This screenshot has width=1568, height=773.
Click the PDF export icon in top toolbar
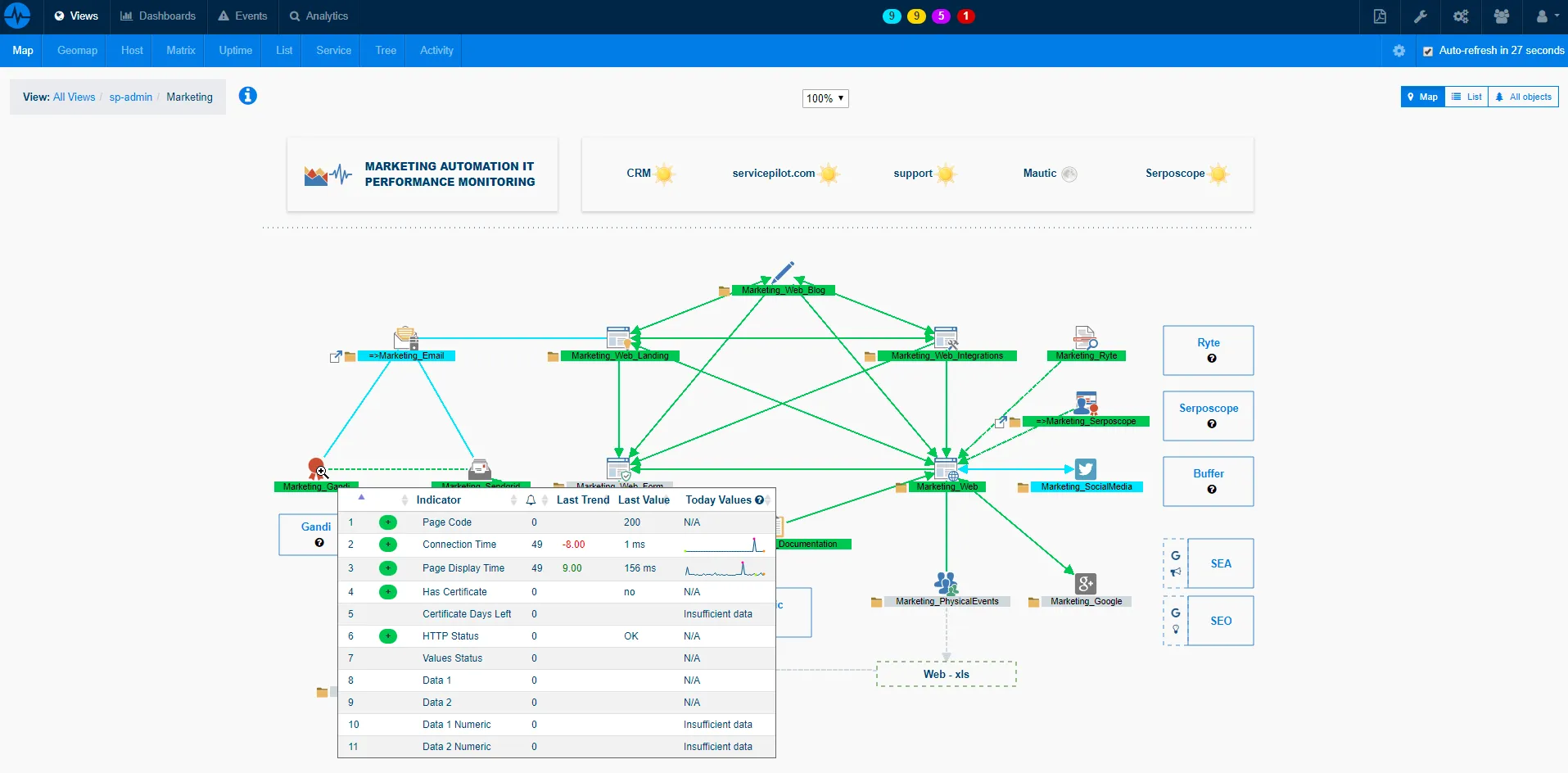(1380, 16)
